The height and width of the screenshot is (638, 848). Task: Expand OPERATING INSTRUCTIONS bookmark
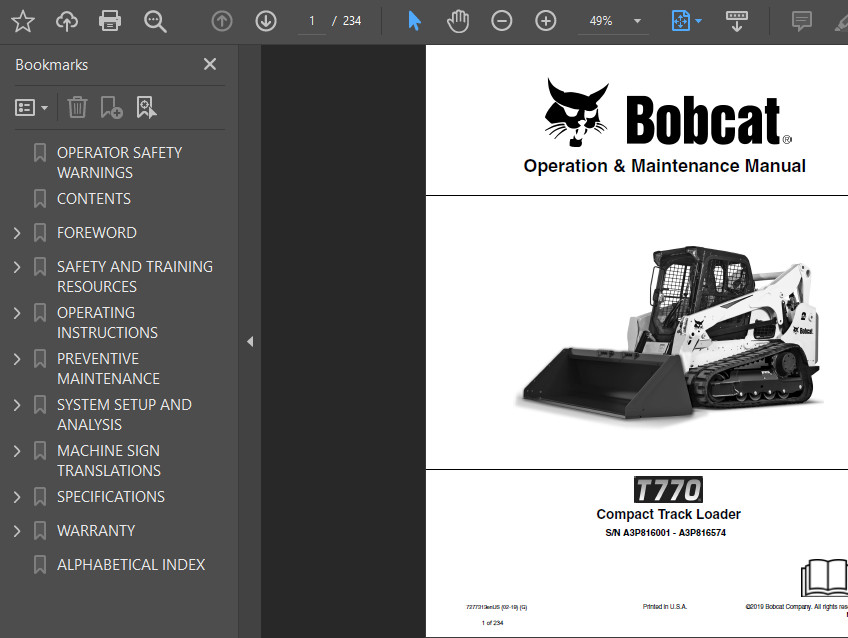pyautogui.click(x=17, y=313)
